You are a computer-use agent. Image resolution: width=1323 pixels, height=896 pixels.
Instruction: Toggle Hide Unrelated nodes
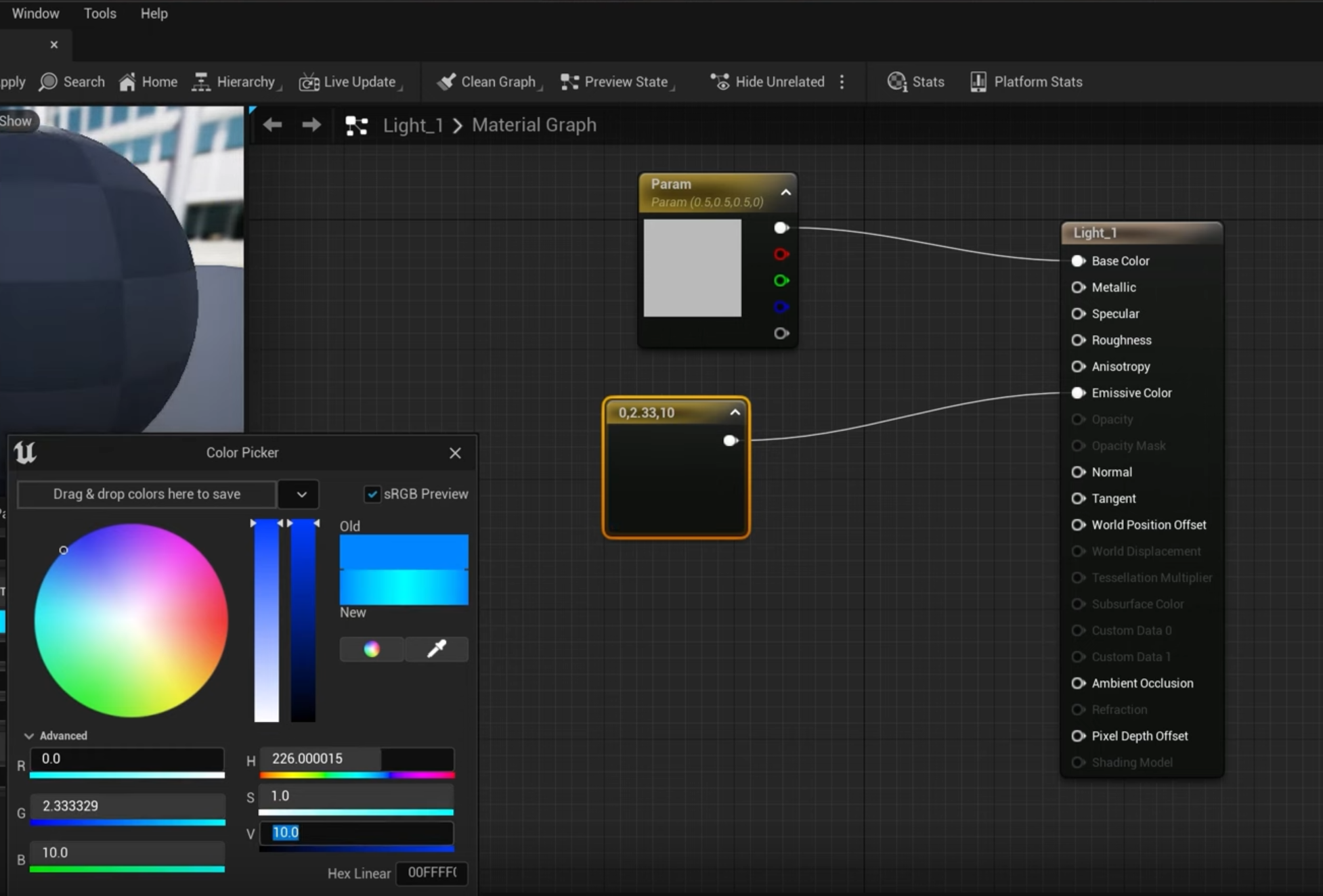tap(767, 82)
